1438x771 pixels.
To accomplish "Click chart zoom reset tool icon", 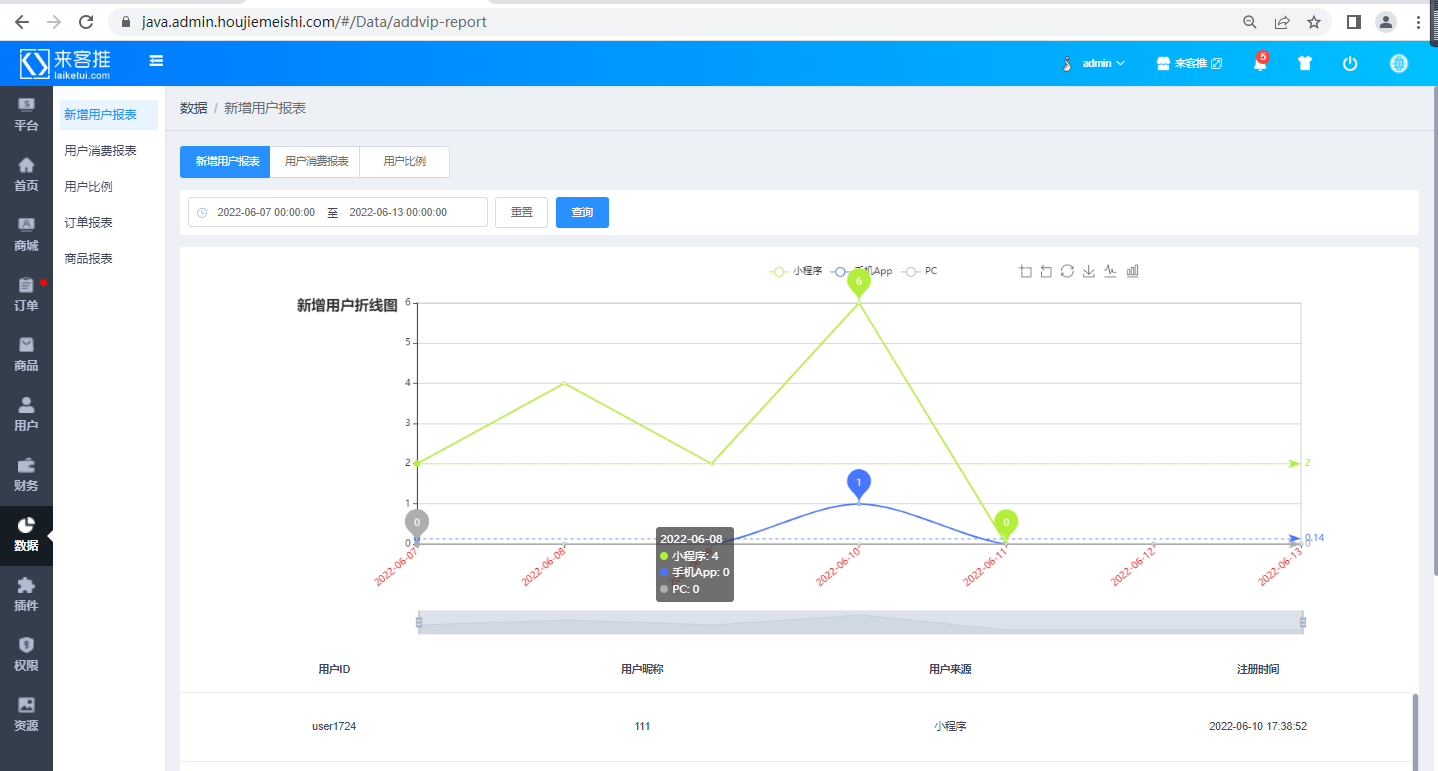I will [x=1046, y=271].
